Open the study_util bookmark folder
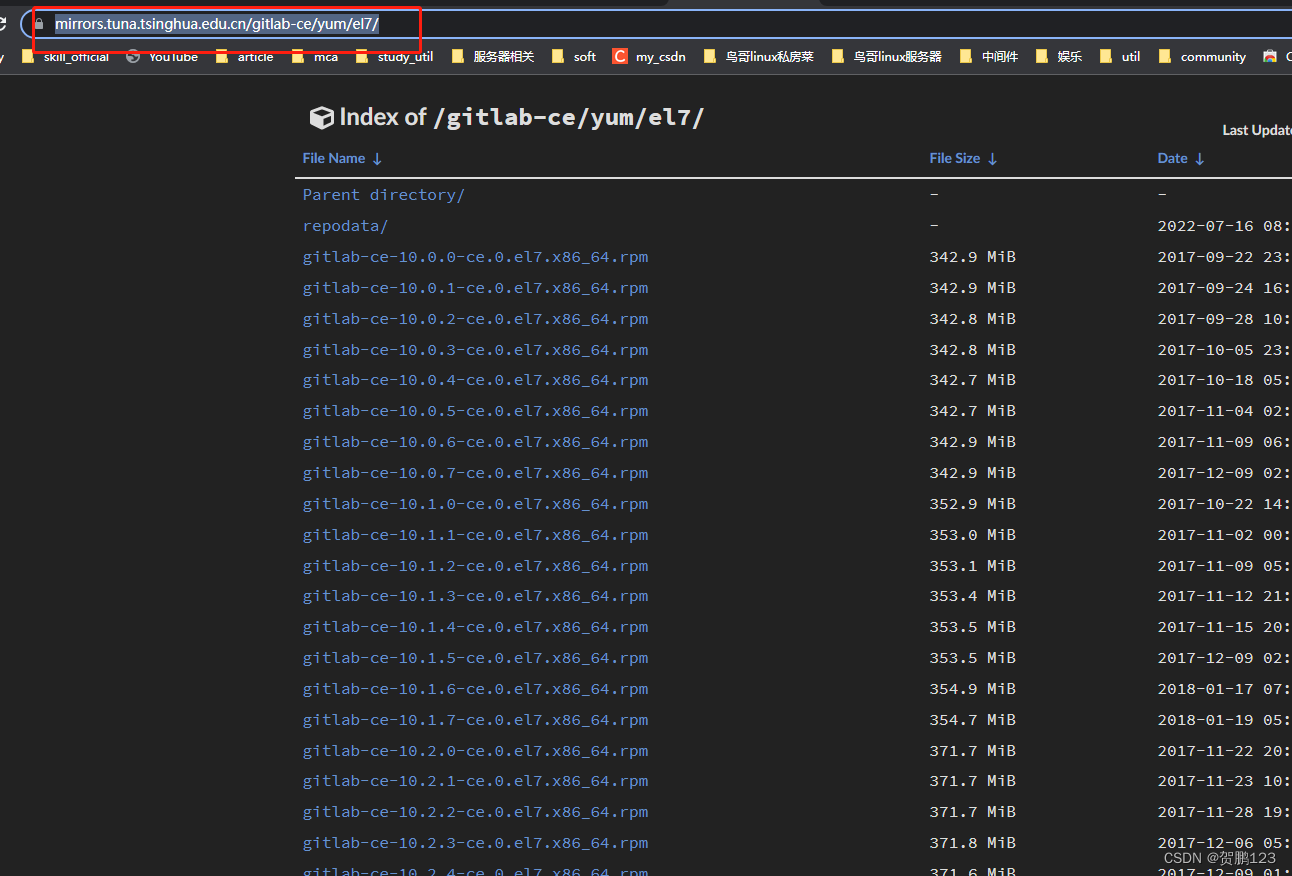Viewport: 1292px width, 876px height. coord(394,57)
